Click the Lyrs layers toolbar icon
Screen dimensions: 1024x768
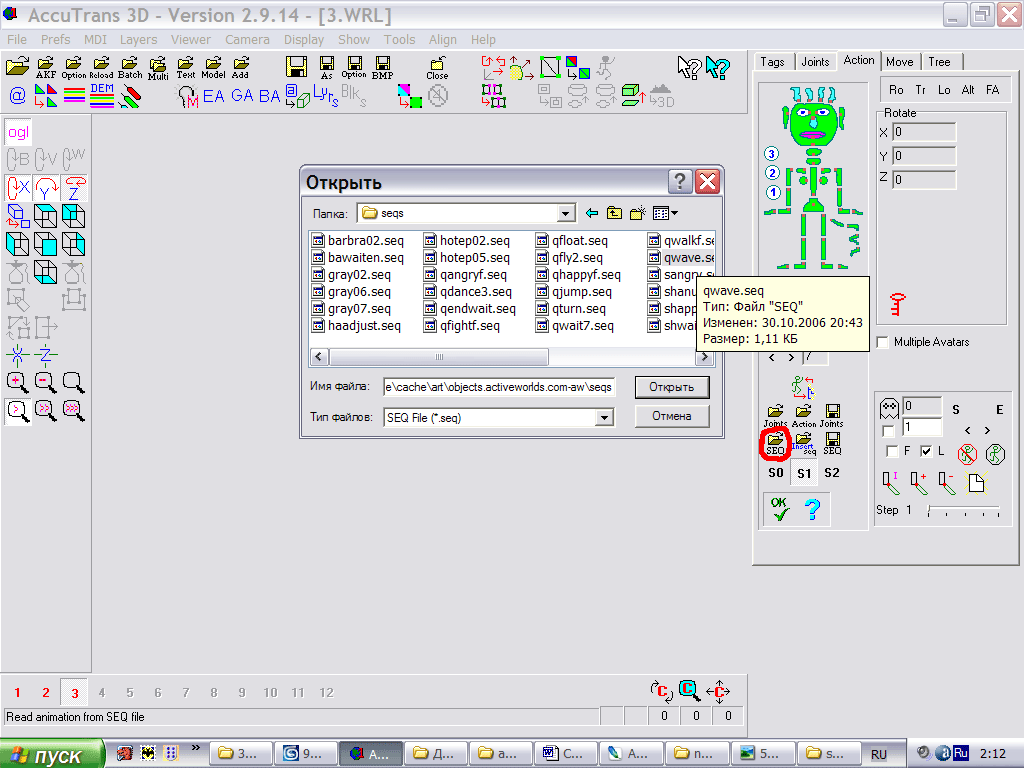tap(325, 95)
